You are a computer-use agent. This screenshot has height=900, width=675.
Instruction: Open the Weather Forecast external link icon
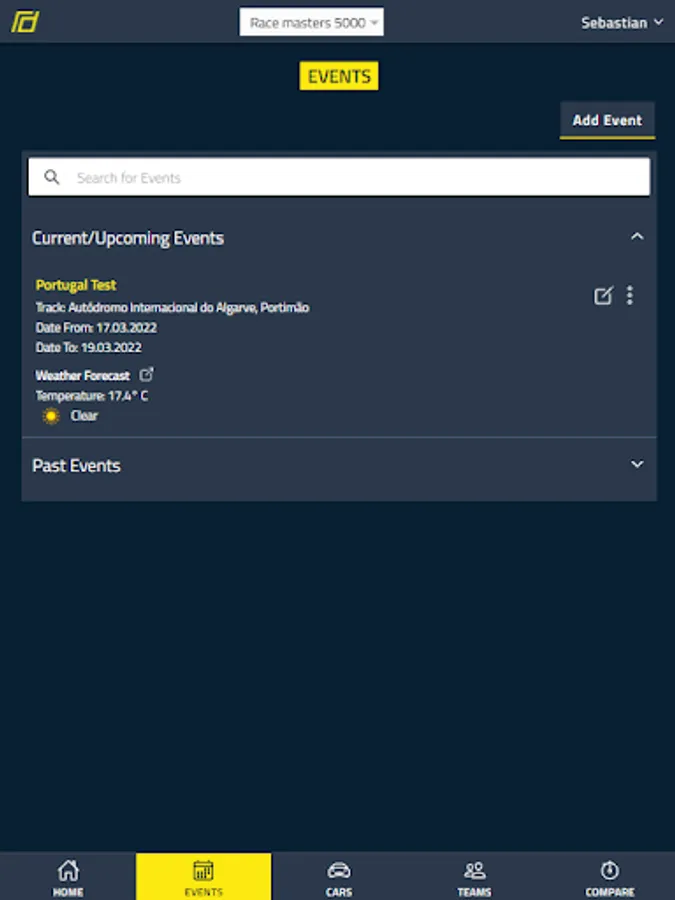click(x=146, y=375)
